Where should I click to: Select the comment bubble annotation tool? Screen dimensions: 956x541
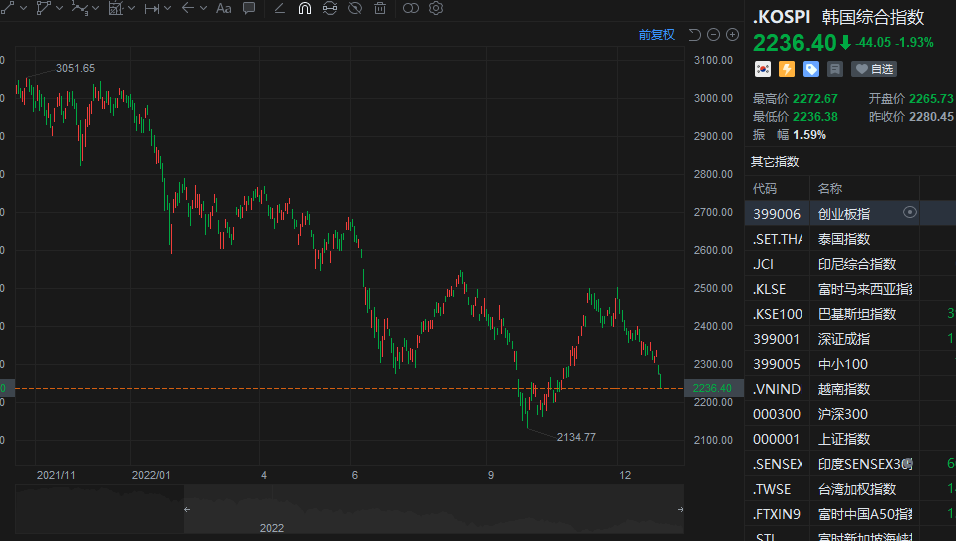point(249,8)
